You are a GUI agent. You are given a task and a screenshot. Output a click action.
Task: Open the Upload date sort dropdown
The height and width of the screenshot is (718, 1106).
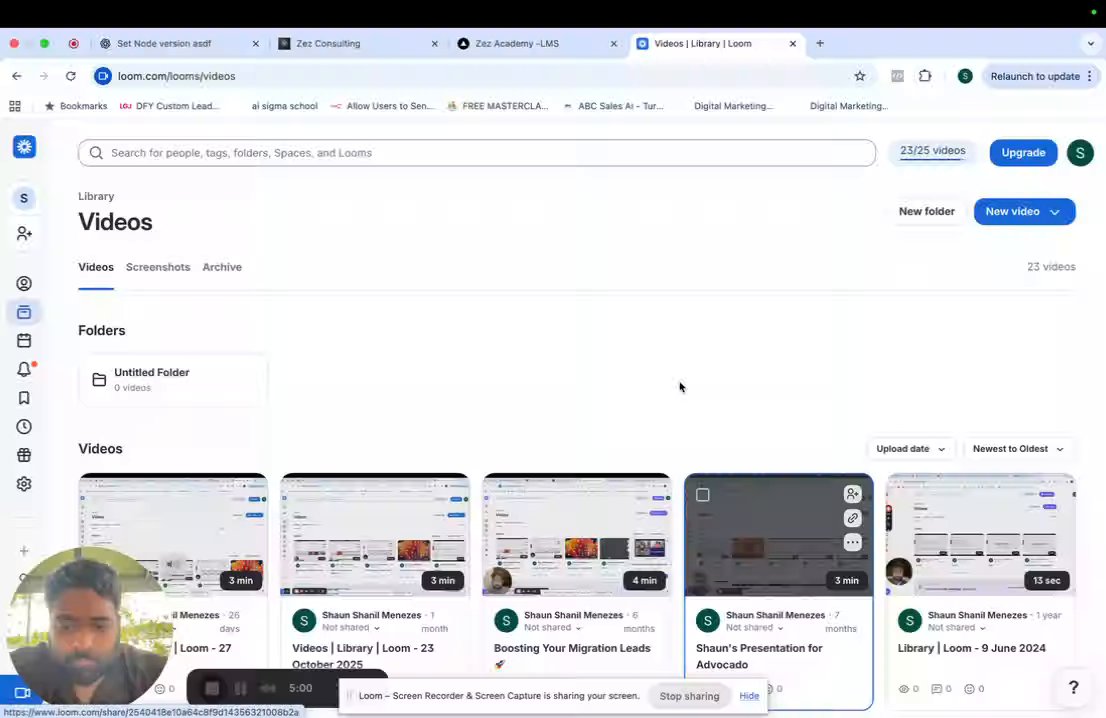point(910,449)
